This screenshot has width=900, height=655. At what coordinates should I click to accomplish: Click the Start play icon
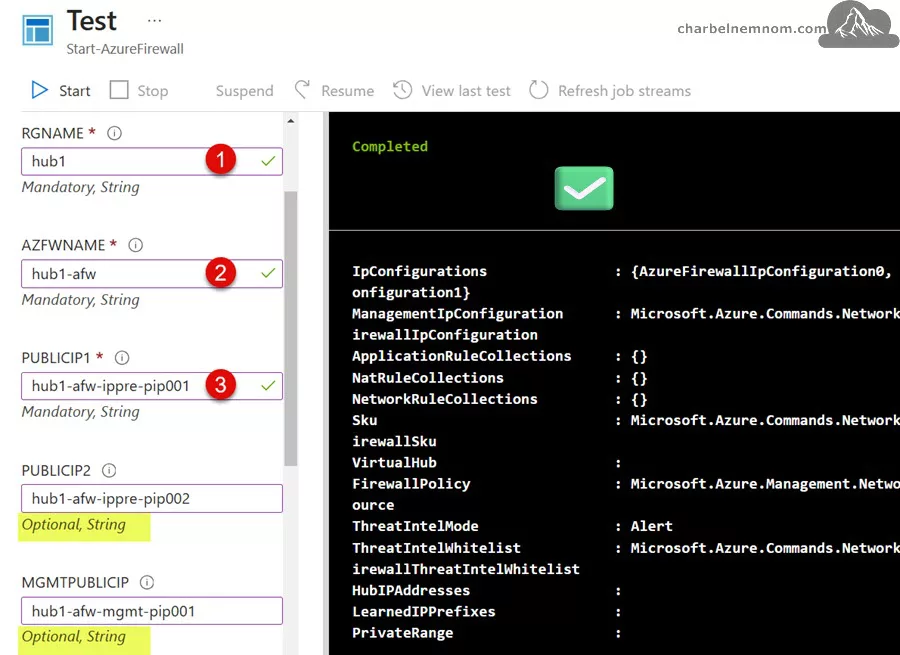40,90
